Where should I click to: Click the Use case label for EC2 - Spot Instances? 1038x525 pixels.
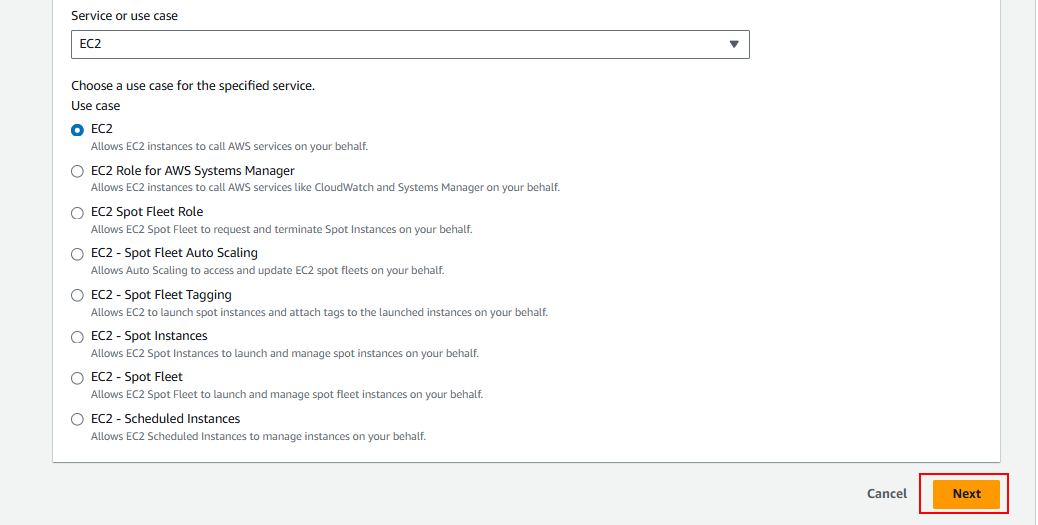[149, 336]
